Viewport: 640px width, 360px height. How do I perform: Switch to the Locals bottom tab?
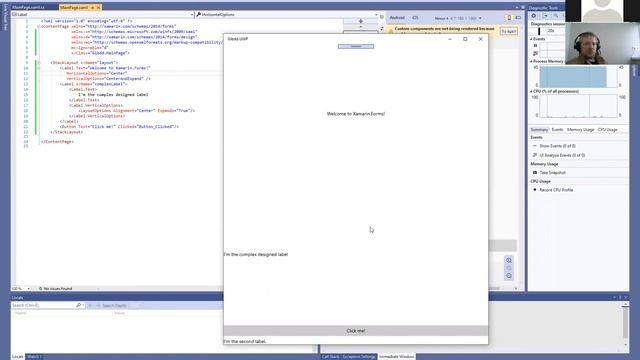click(x=18, y=357)
